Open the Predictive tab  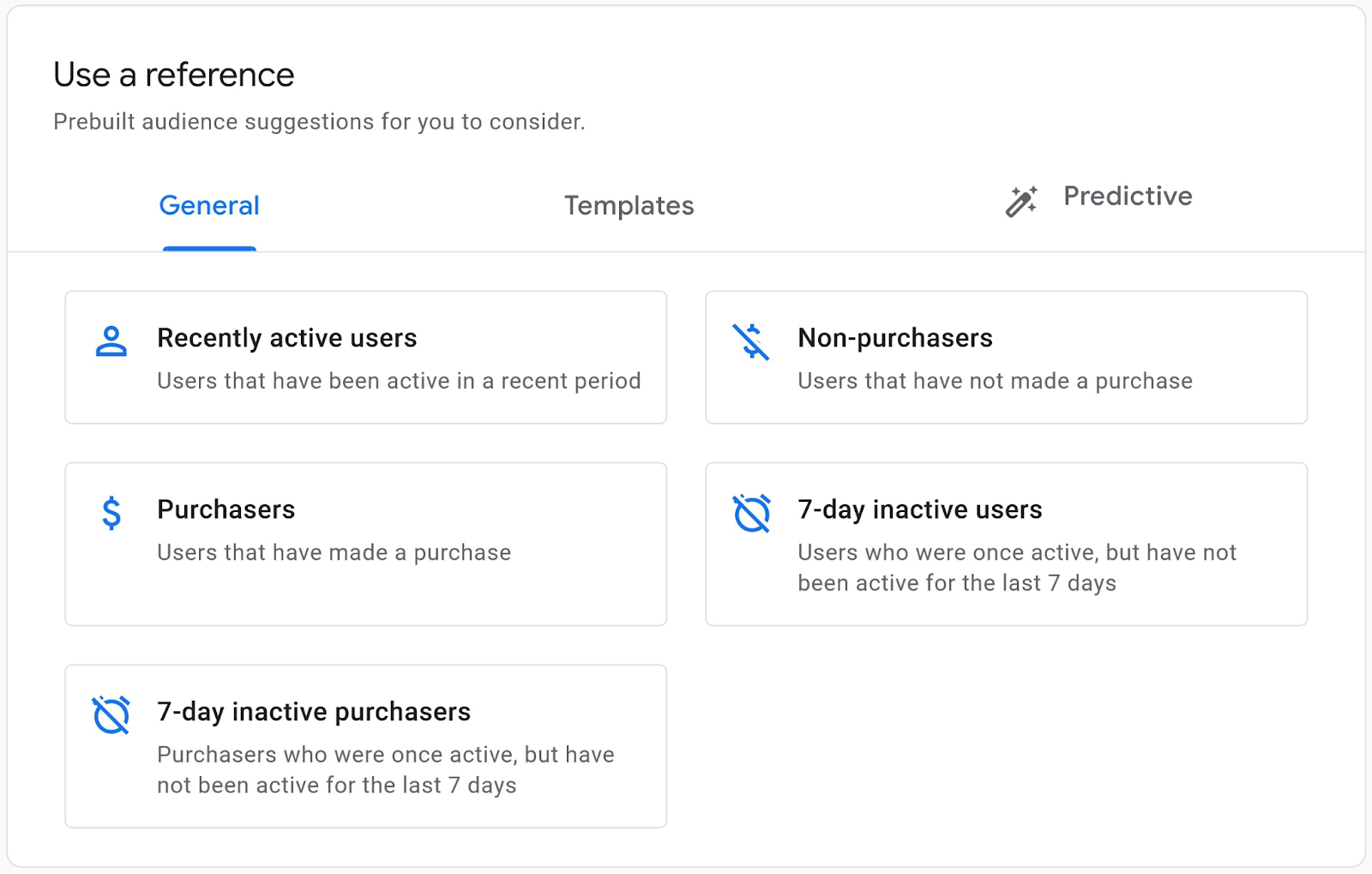click(x=1127, y=196)
